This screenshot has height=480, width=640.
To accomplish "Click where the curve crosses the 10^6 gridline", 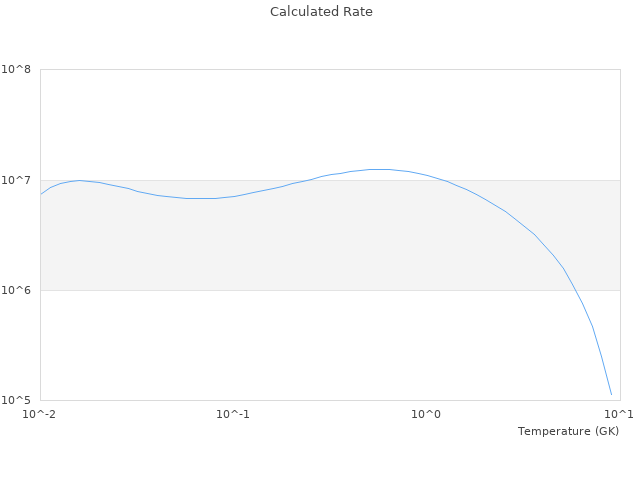I will click(x=571, y=290).
